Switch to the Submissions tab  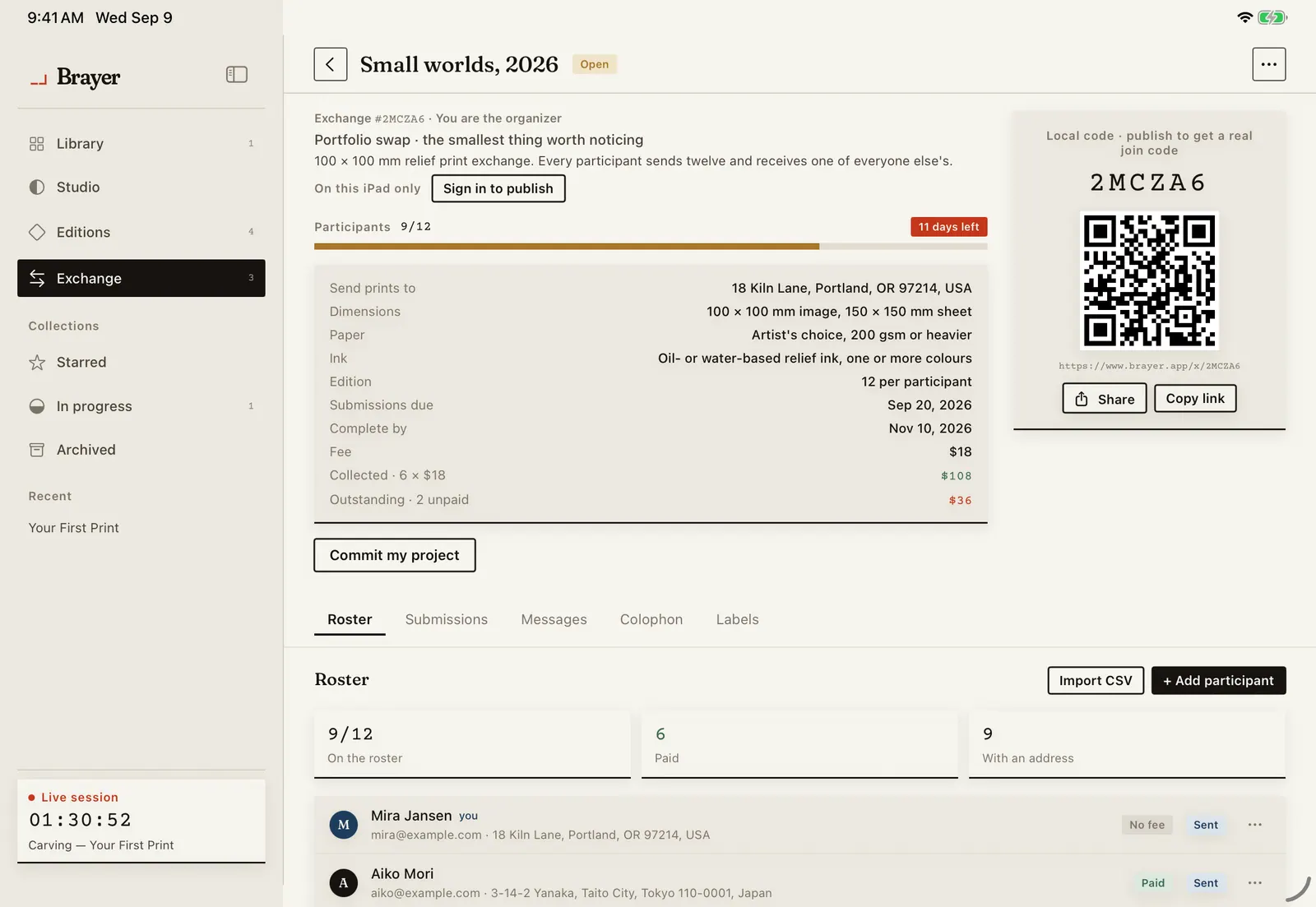click(447, 620)
